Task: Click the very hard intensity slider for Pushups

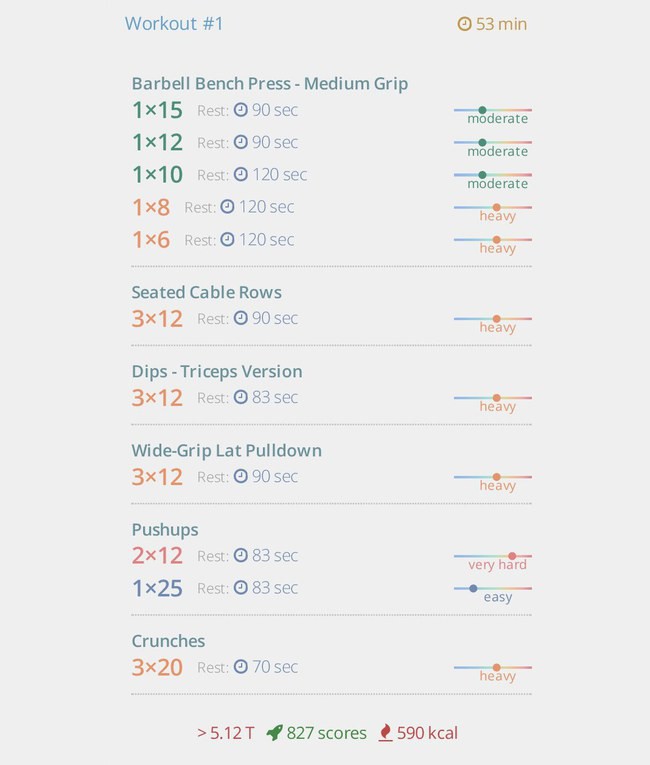Action: pyautogui.click(x=493, y=556)
